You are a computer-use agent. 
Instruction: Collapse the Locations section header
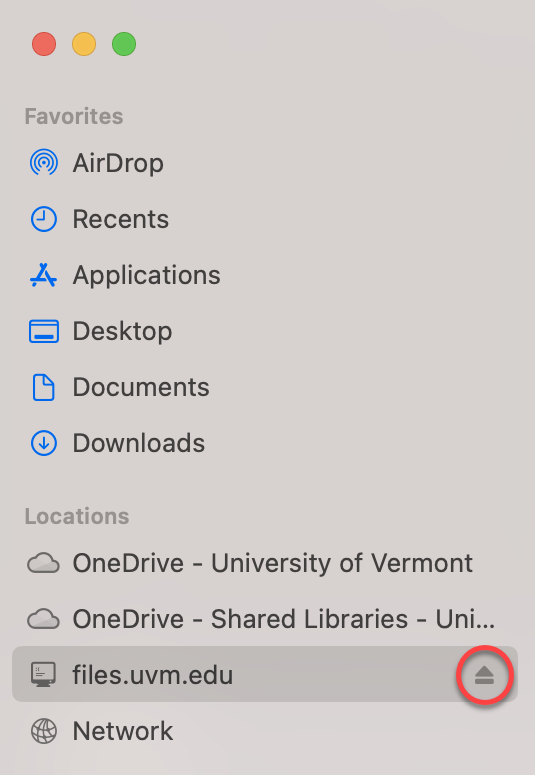point(77,517)
